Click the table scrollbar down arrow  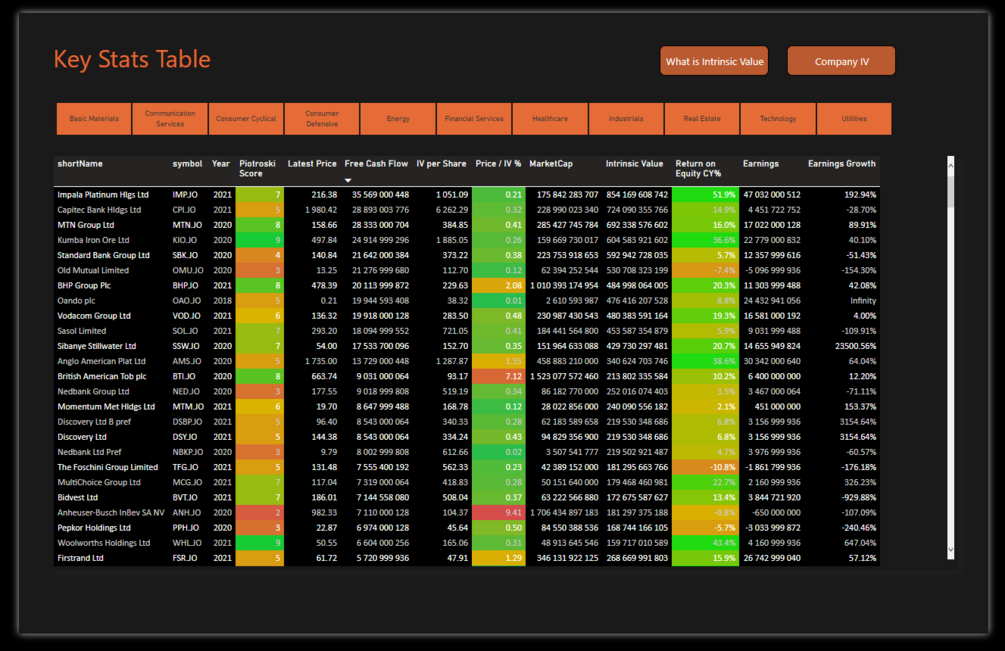(x=951, y=550)
